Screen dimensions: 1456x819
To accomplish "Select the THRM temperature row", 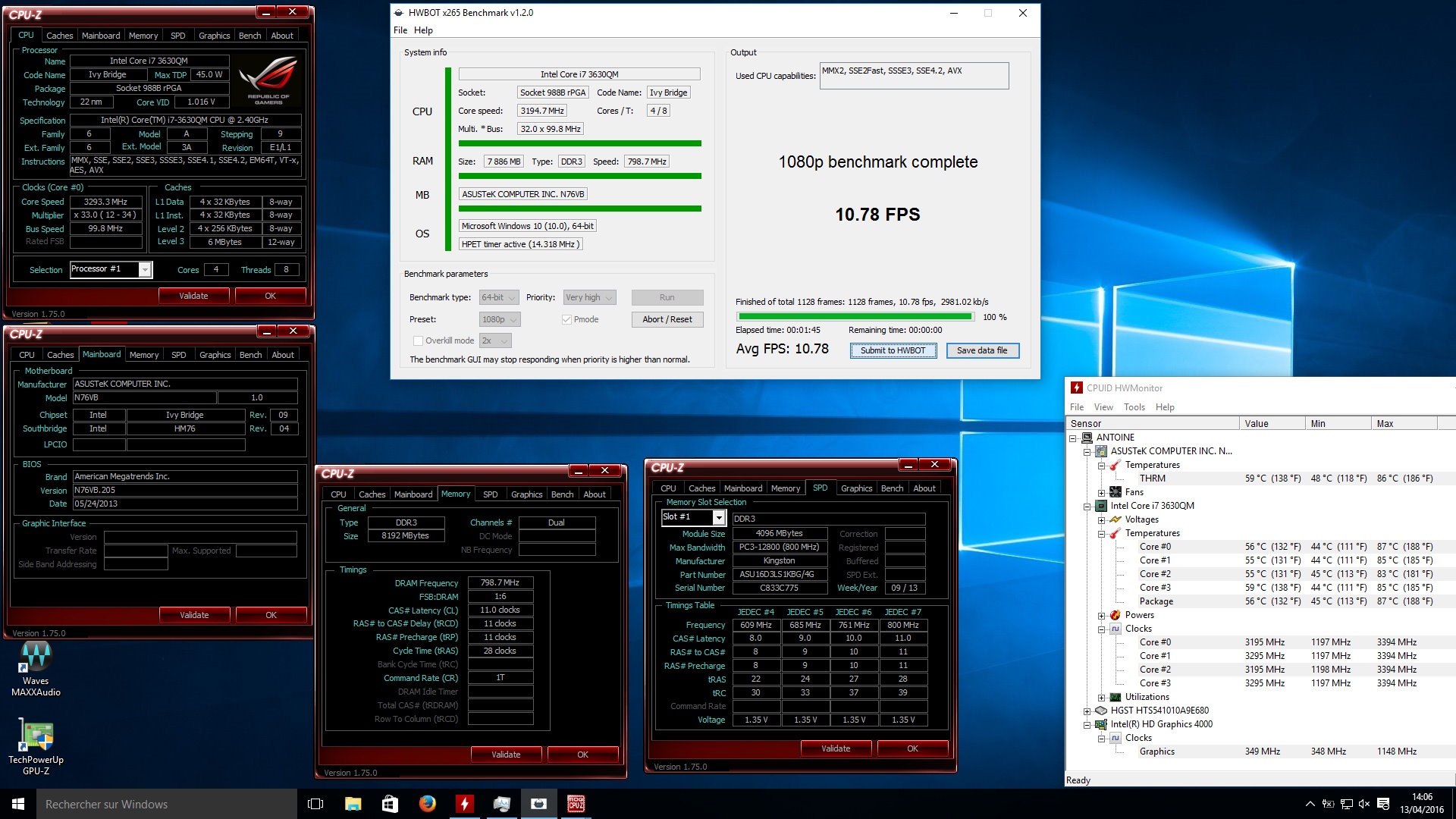I will tap(1260, 479).
